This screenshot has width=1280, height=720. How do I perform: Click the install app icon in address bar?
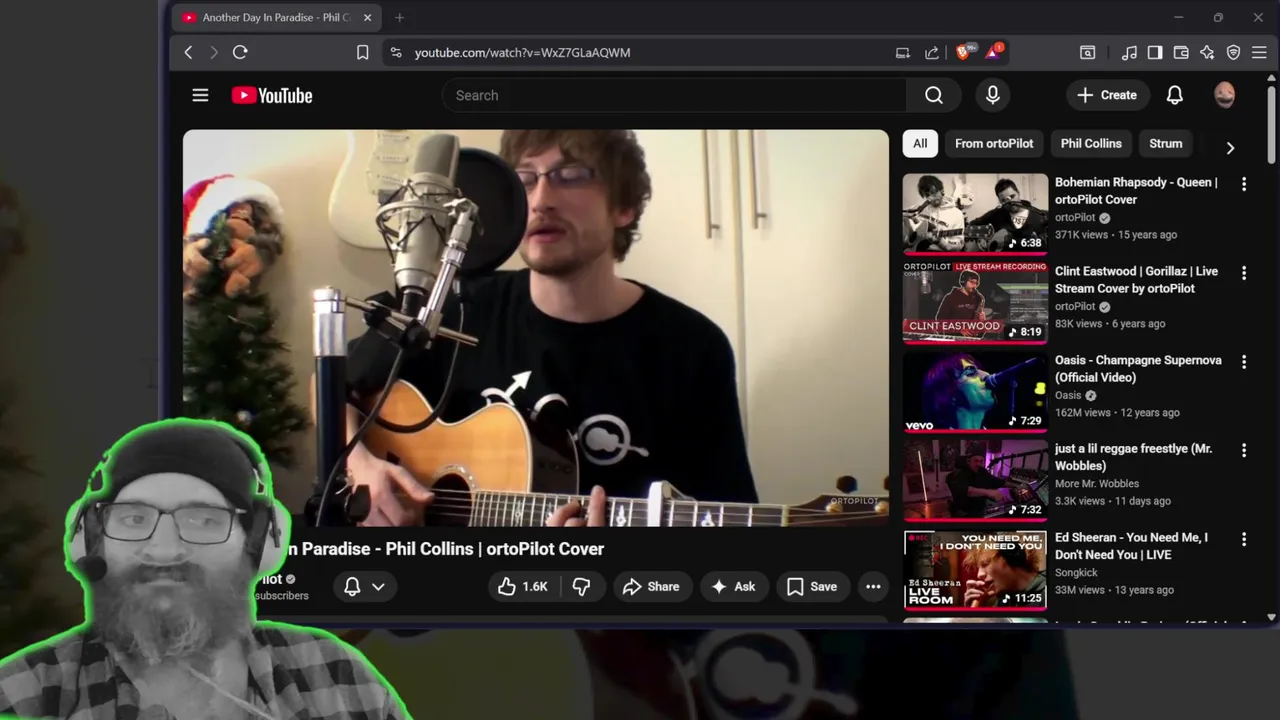[902, 52]
